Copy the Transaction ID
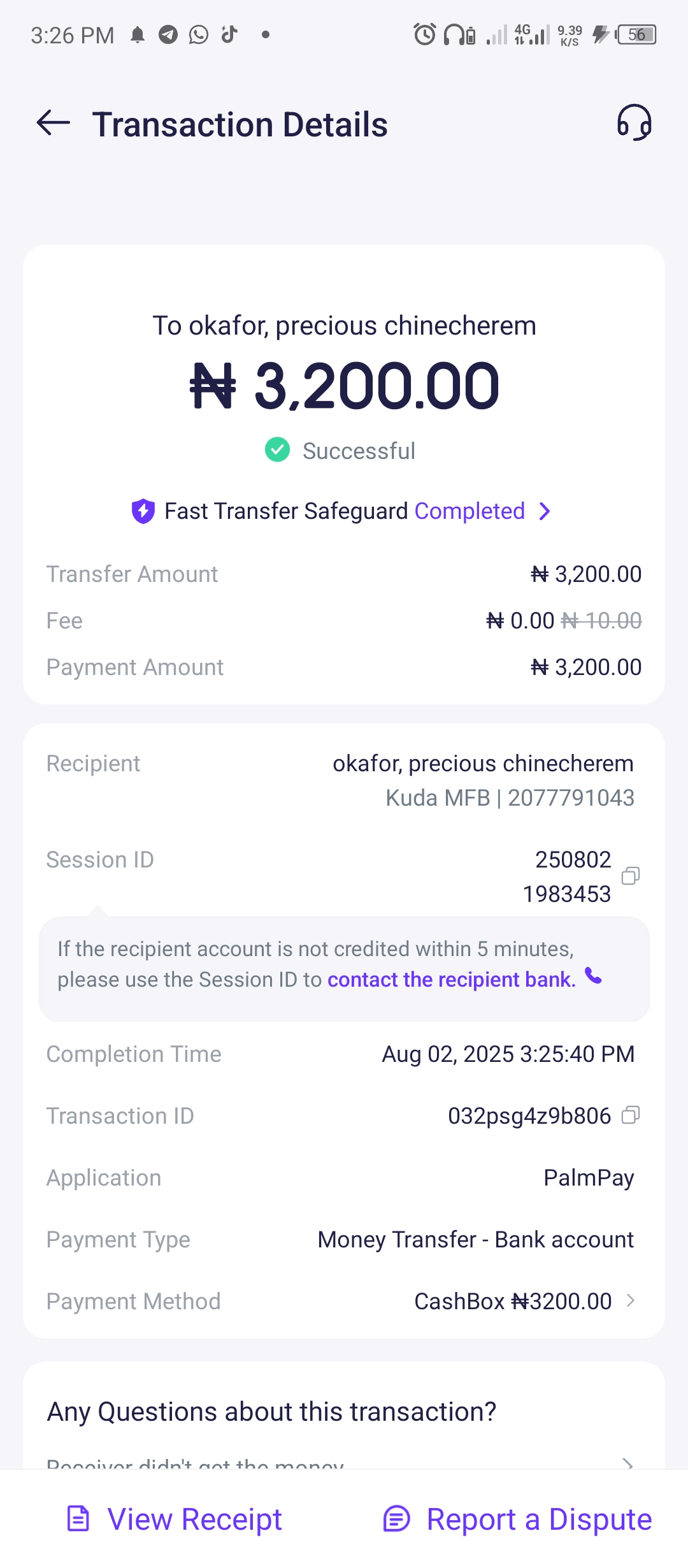The width and height of the screenshot is (688, 1568). [x=630, y=1115]
